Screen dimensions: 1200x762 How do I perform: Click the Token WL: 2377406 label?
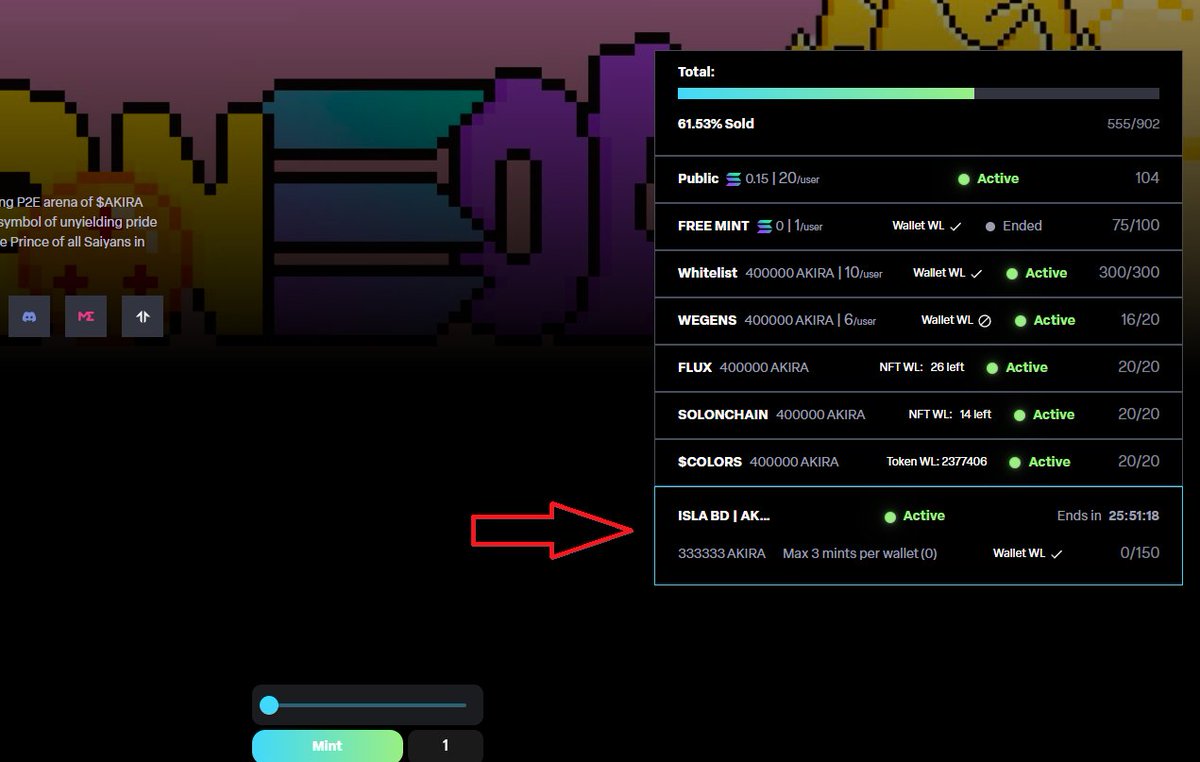[x=937, y=462]
